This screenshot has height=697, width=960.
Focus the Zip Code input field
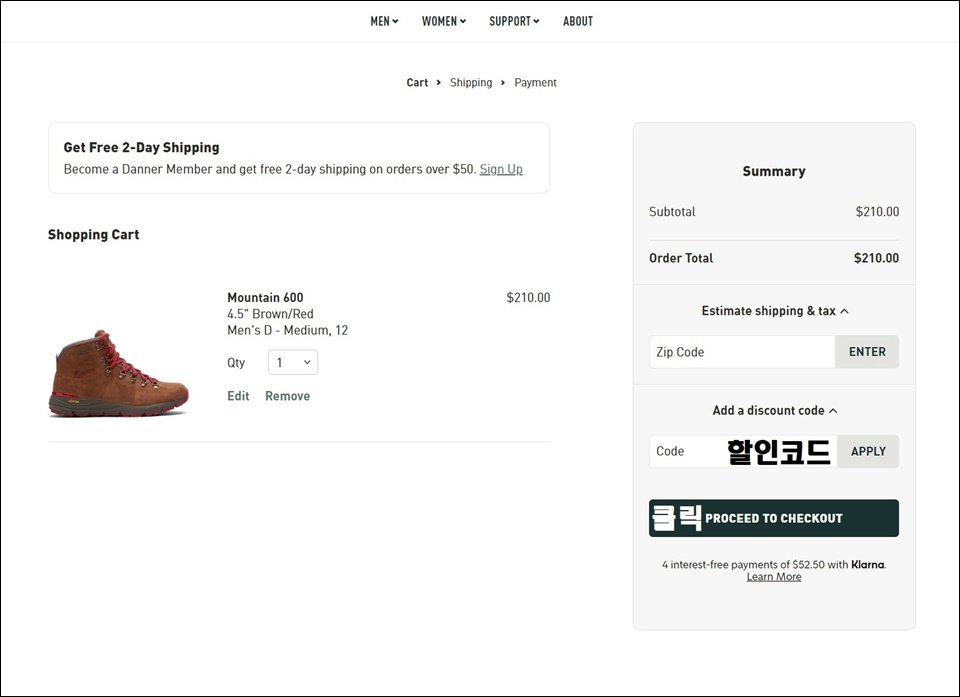[x=742, y=352]
